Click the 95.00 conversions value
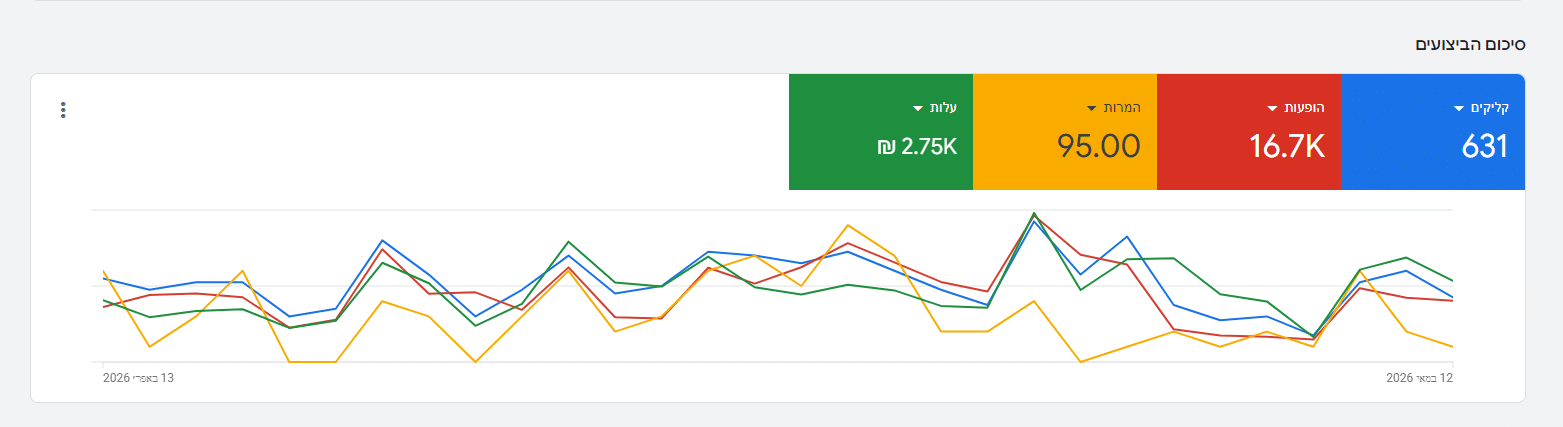The height and width of the screenshot is (427, 1563). point(1099,147)
